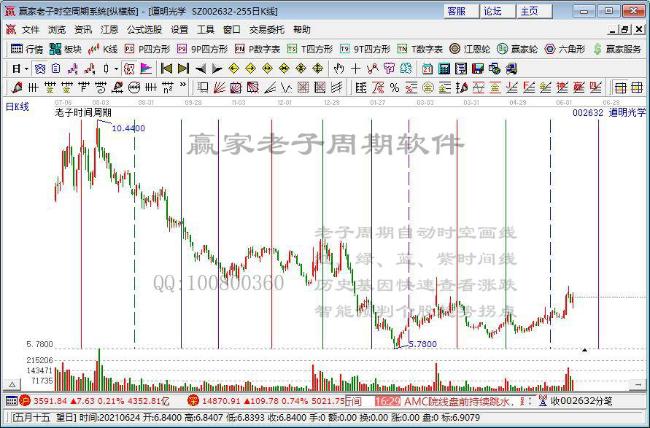Click the 老子时间周期 chart label
Screen dimensions: 650x428
(83, 112)
